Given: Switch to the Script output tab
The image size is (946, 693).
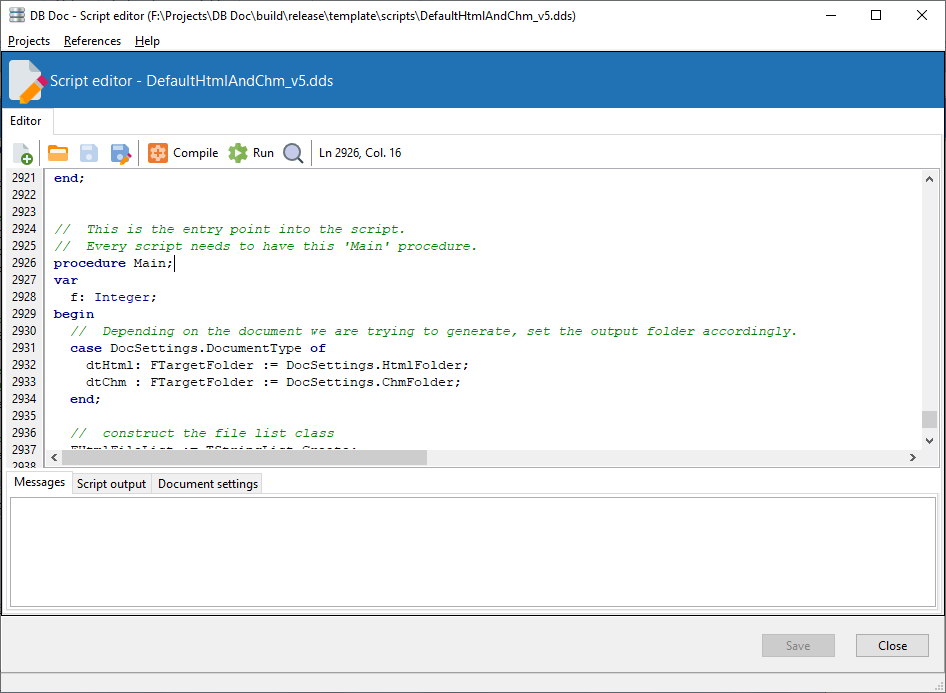Looking at the screenshot, I should 111,484.
